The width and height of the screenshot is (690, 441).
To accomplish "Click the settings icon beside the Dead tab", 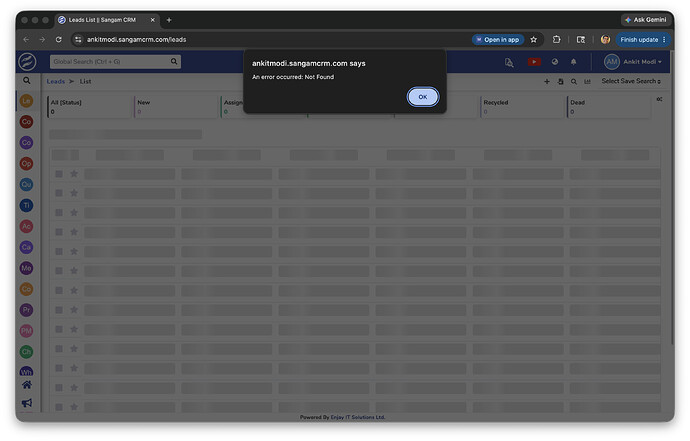I will [659, 99].
